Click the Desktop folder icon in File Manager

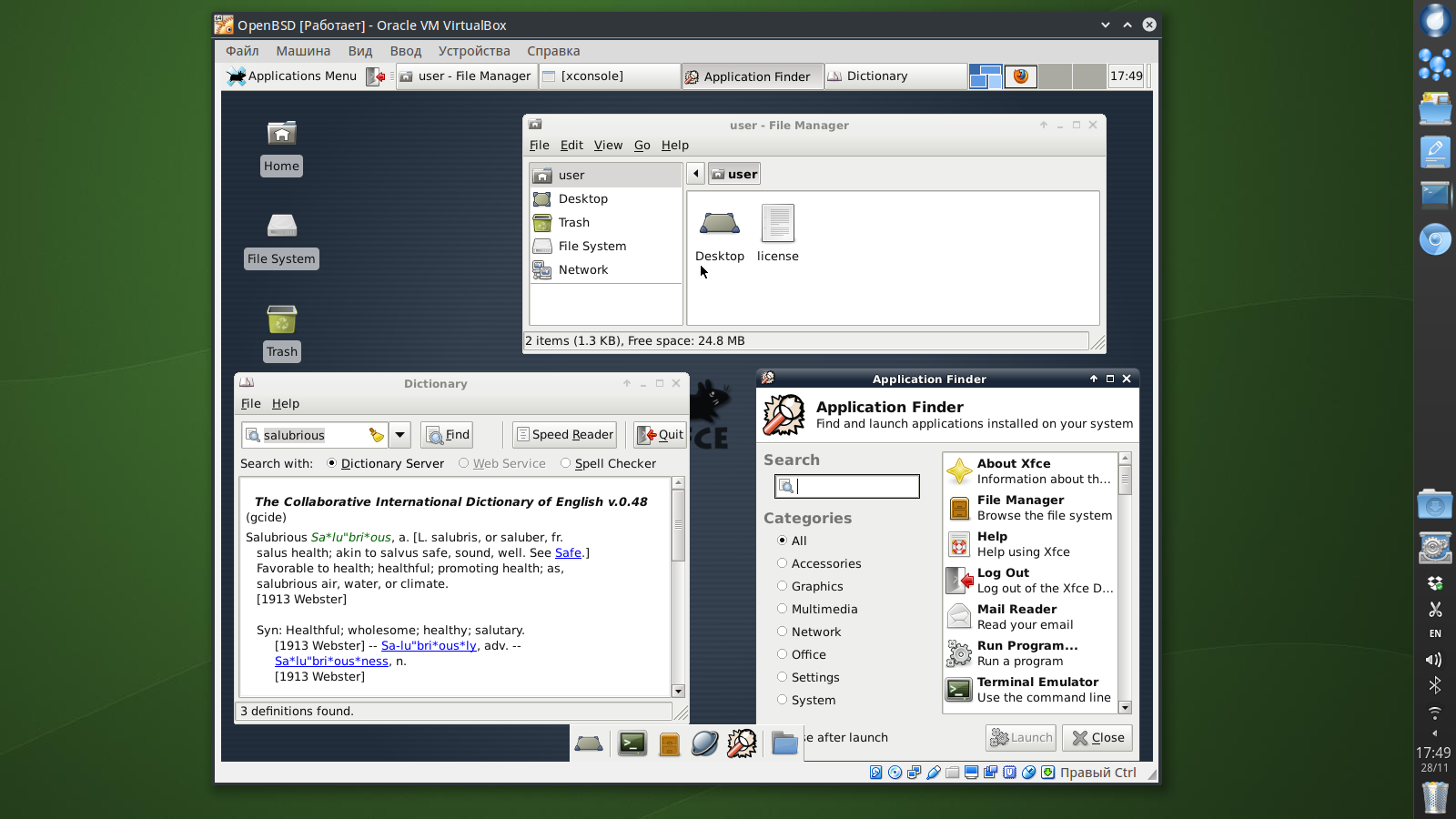[x=720, y=223]
